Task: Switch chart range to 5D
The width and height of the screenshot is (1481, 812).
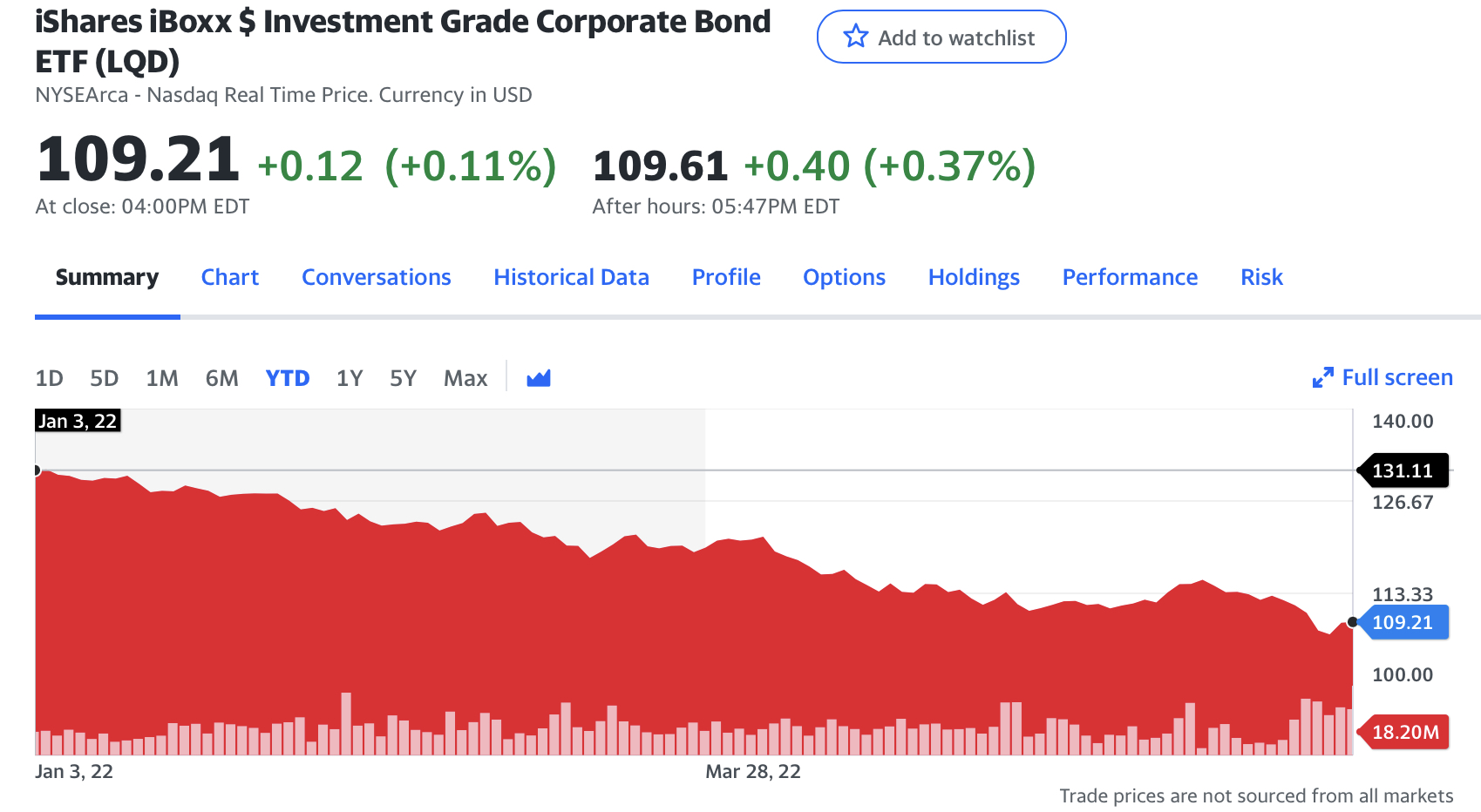Action: [x=104, y=378]
